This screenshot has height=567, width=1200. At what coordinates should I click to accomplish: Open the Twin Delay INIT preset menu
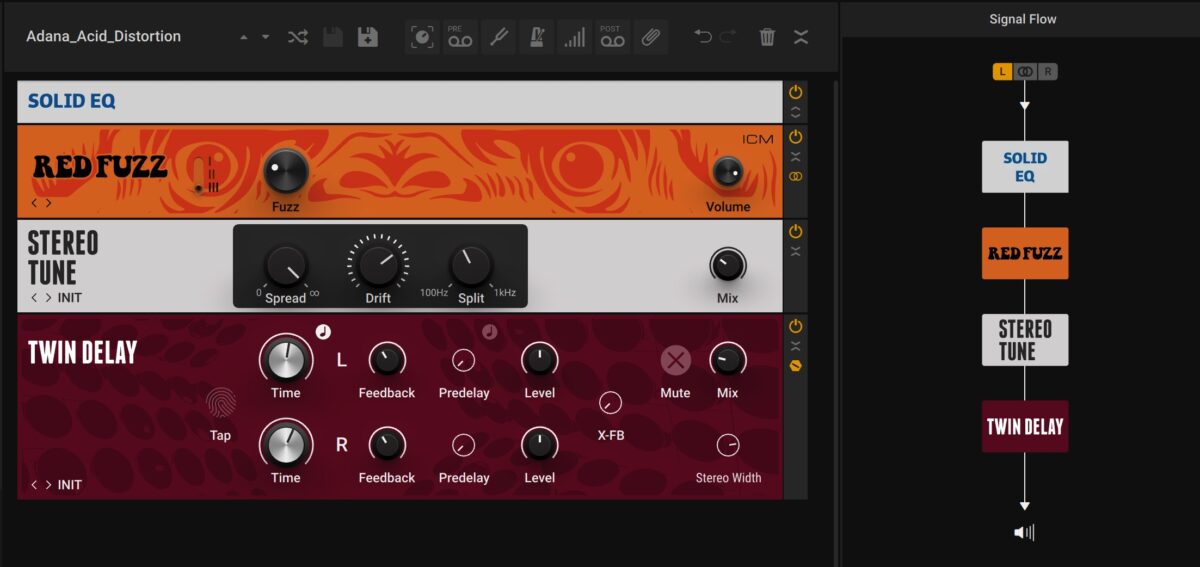(70, 485)
